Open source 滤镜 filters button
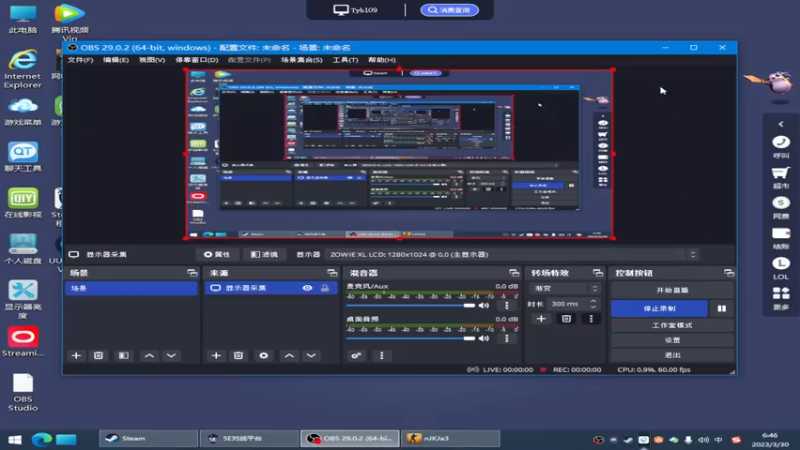The width and height of the screenshot is (800, 450). point(264,255)
